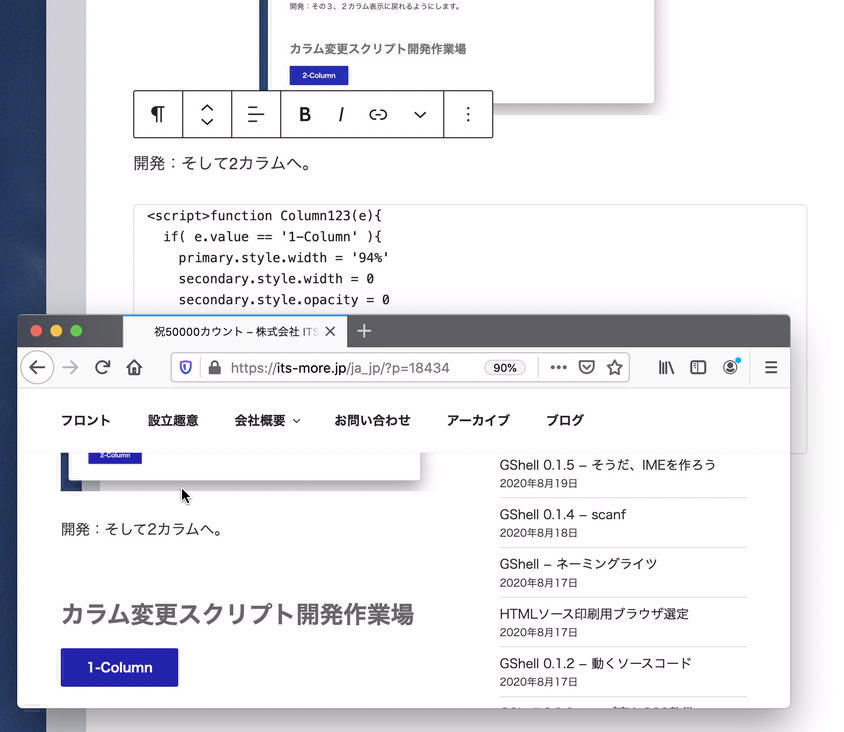The height and width of the screenshot is (732, 844).
Task: Open a new browser tab
Action: 364,331
